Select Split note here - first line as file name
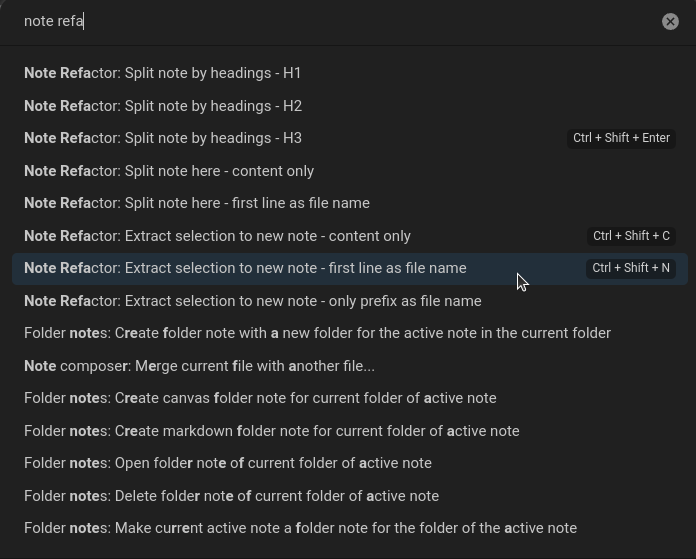The width and height of the screenshot is (696, 559). click(x=197, y=203)
